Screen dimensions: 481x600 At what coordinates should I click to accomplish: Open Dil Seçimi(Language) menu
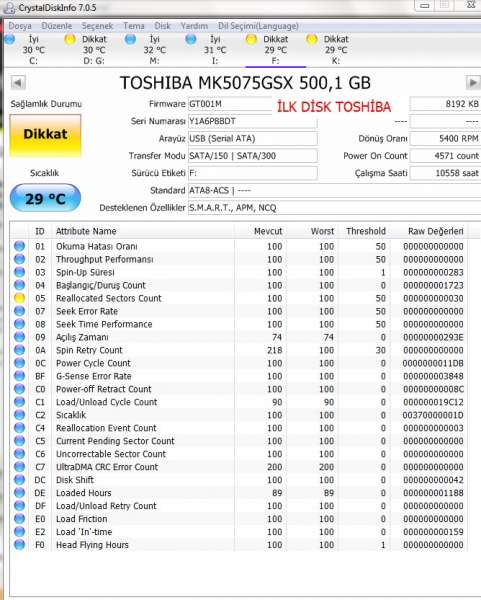258,26
